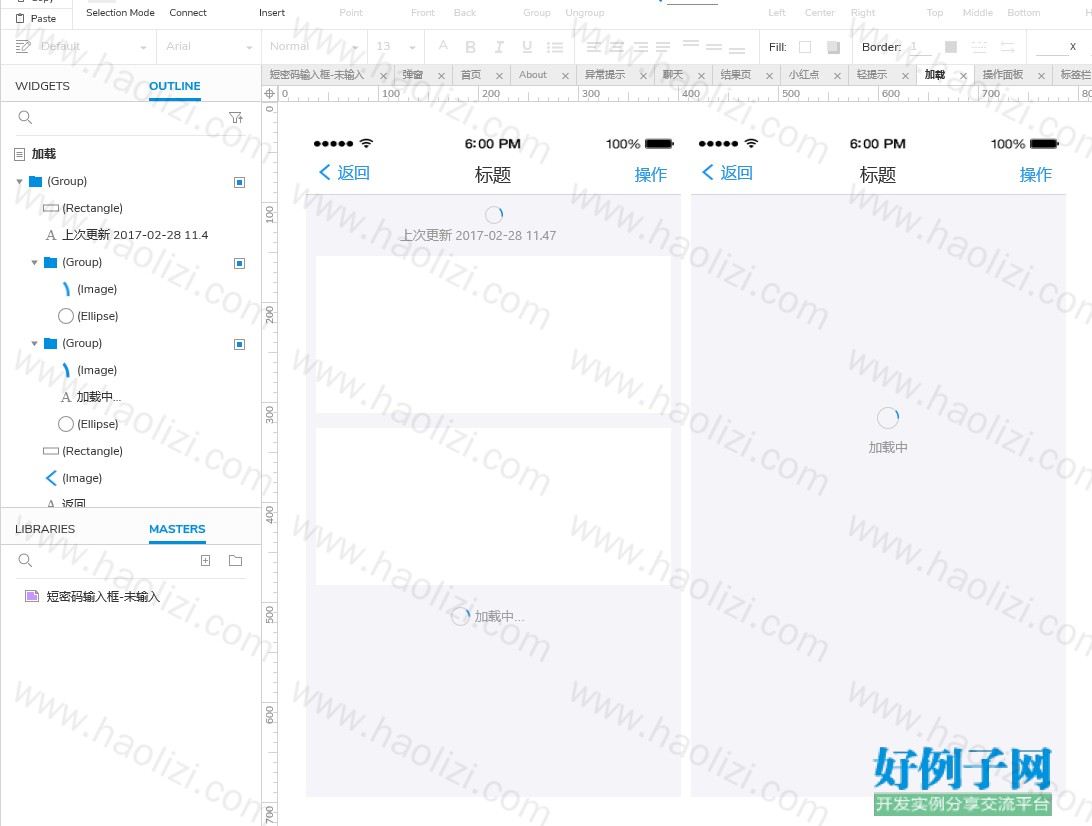Close the 结果页 page tab
Screen dimensions: 1092x826
769,76
